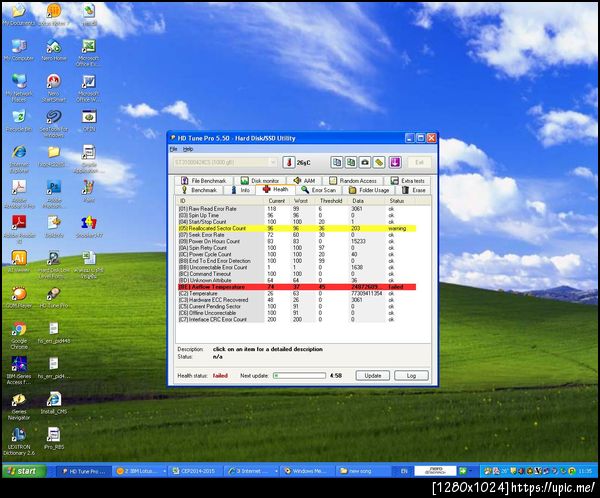Click the Threshold column header

tap(331, 201)
